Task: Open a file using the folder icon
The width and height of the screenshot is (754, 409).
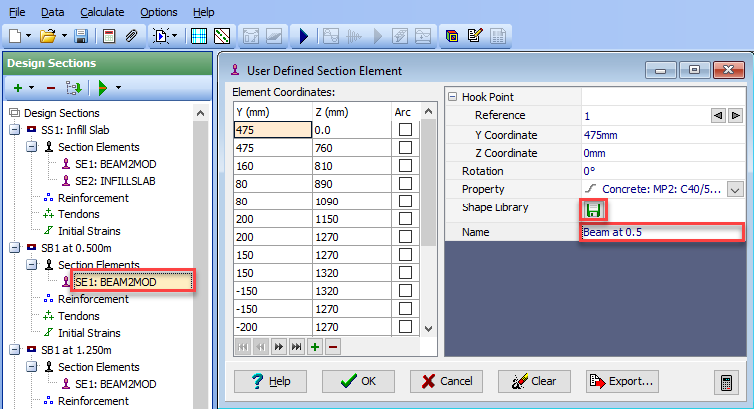Action: (48, 36)
